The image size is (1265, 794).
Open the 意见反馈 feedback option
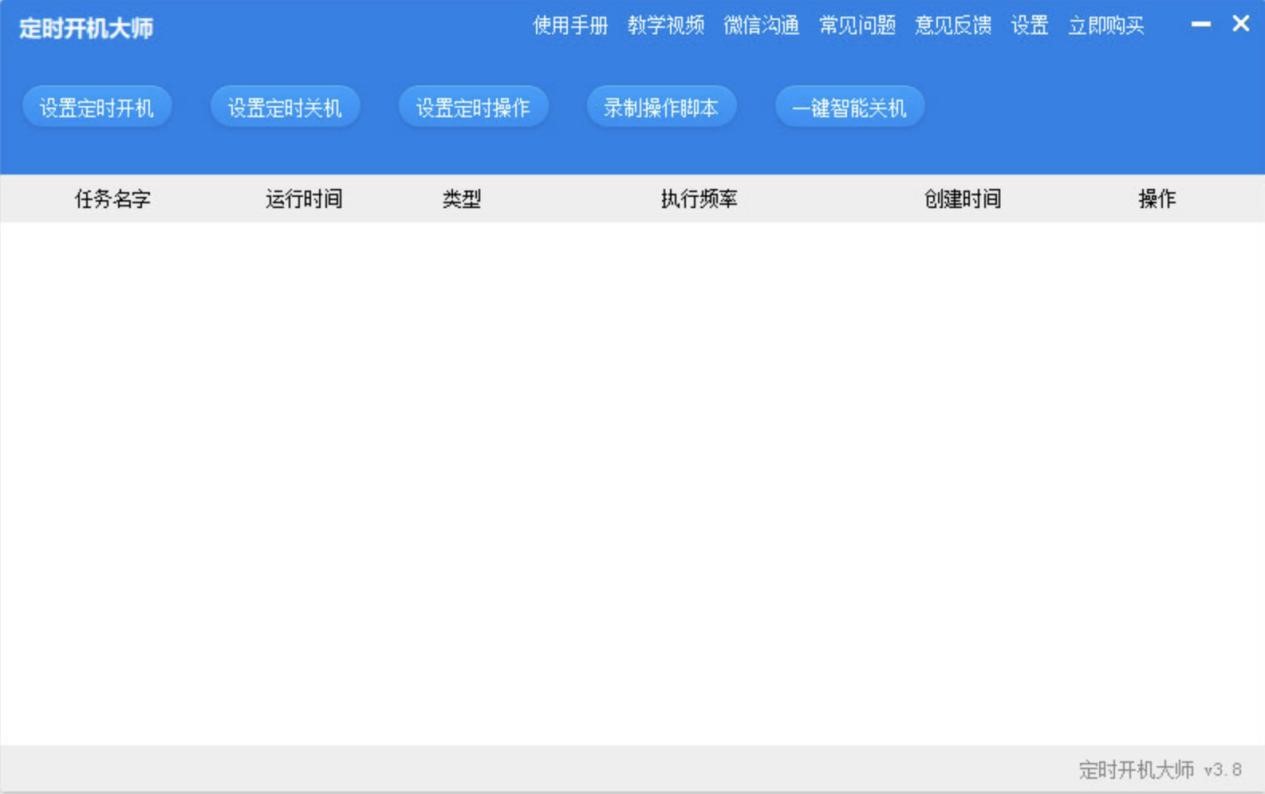click(953, 26)
